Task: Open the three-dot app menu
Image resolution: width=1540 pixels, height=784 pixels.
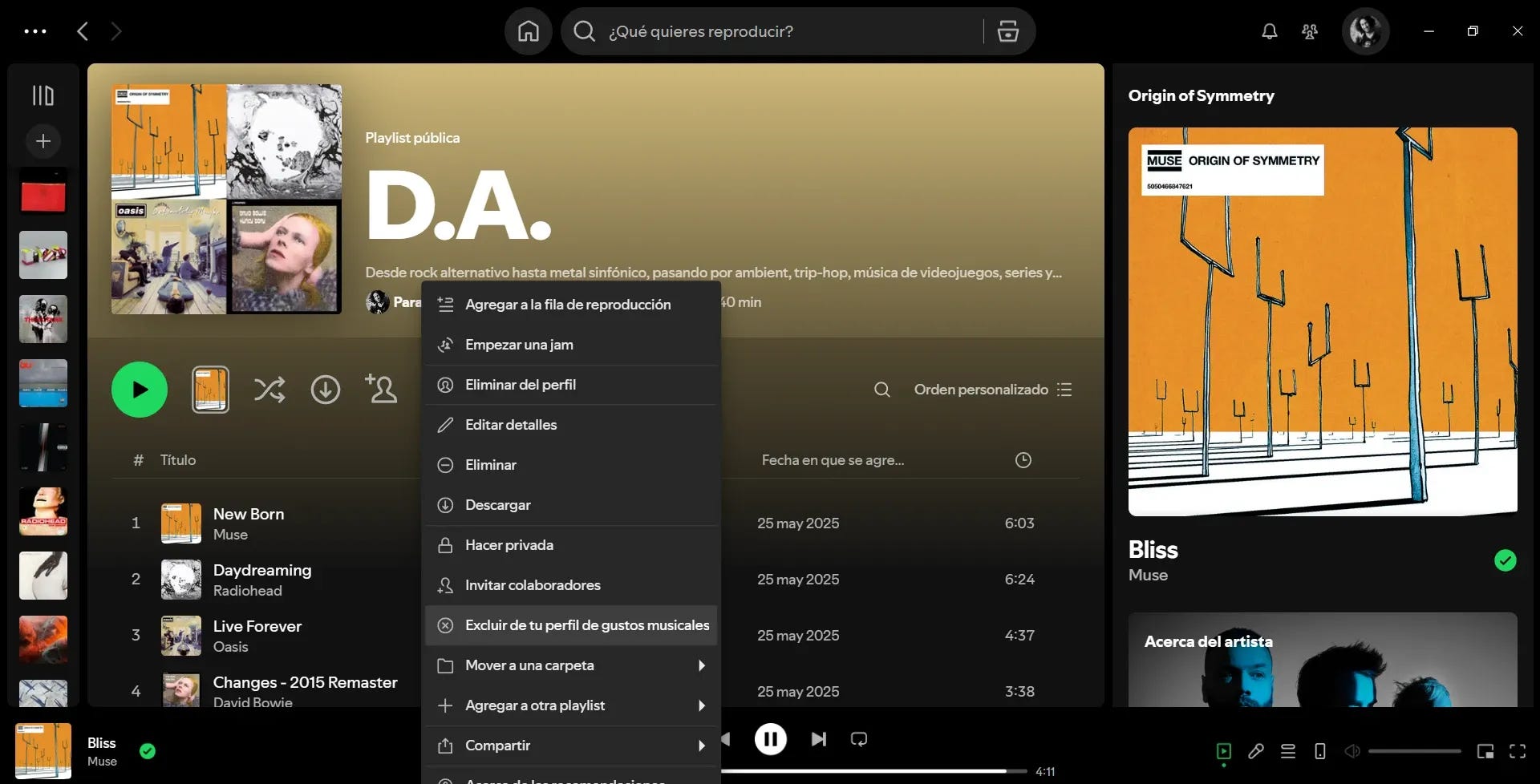Action: (35, 31)
